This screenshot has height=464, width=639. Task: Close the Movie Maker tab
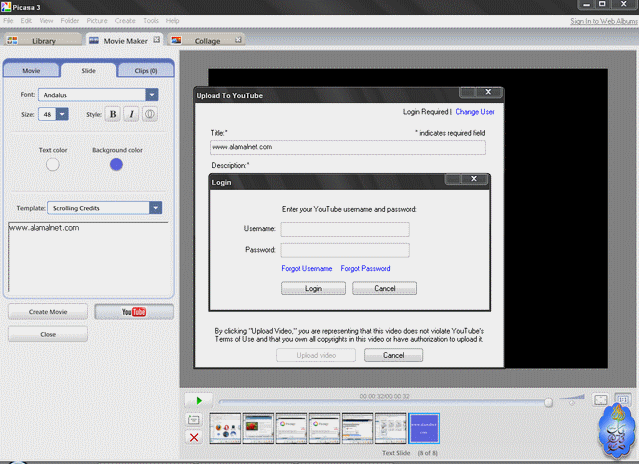click(156, 40)
